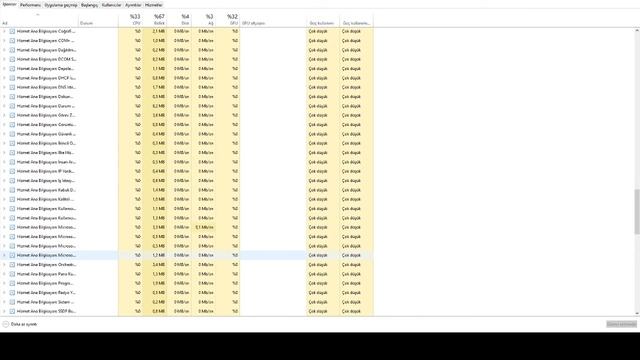Viewport: 640px width, 360px height.
Task: Click the GPU altyapısı column header
Action: [273, 20]
